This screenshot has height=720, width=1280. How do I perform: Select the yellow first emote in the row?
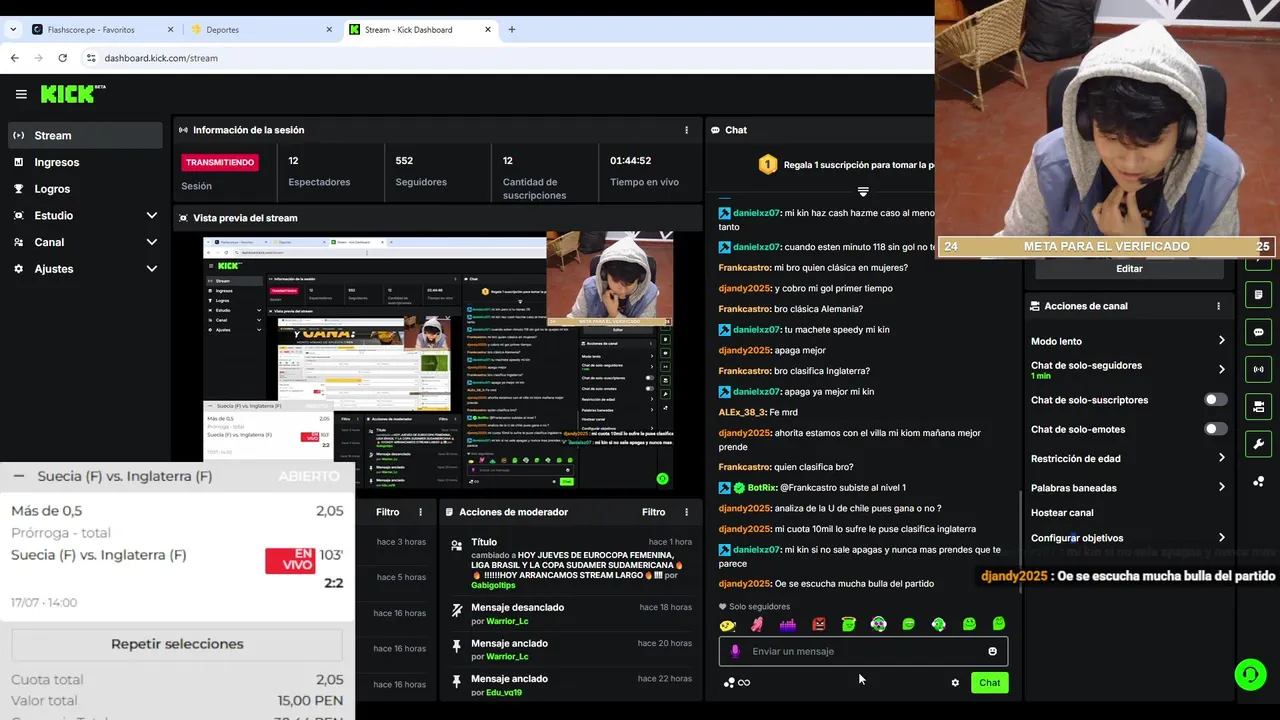(728, 625)
